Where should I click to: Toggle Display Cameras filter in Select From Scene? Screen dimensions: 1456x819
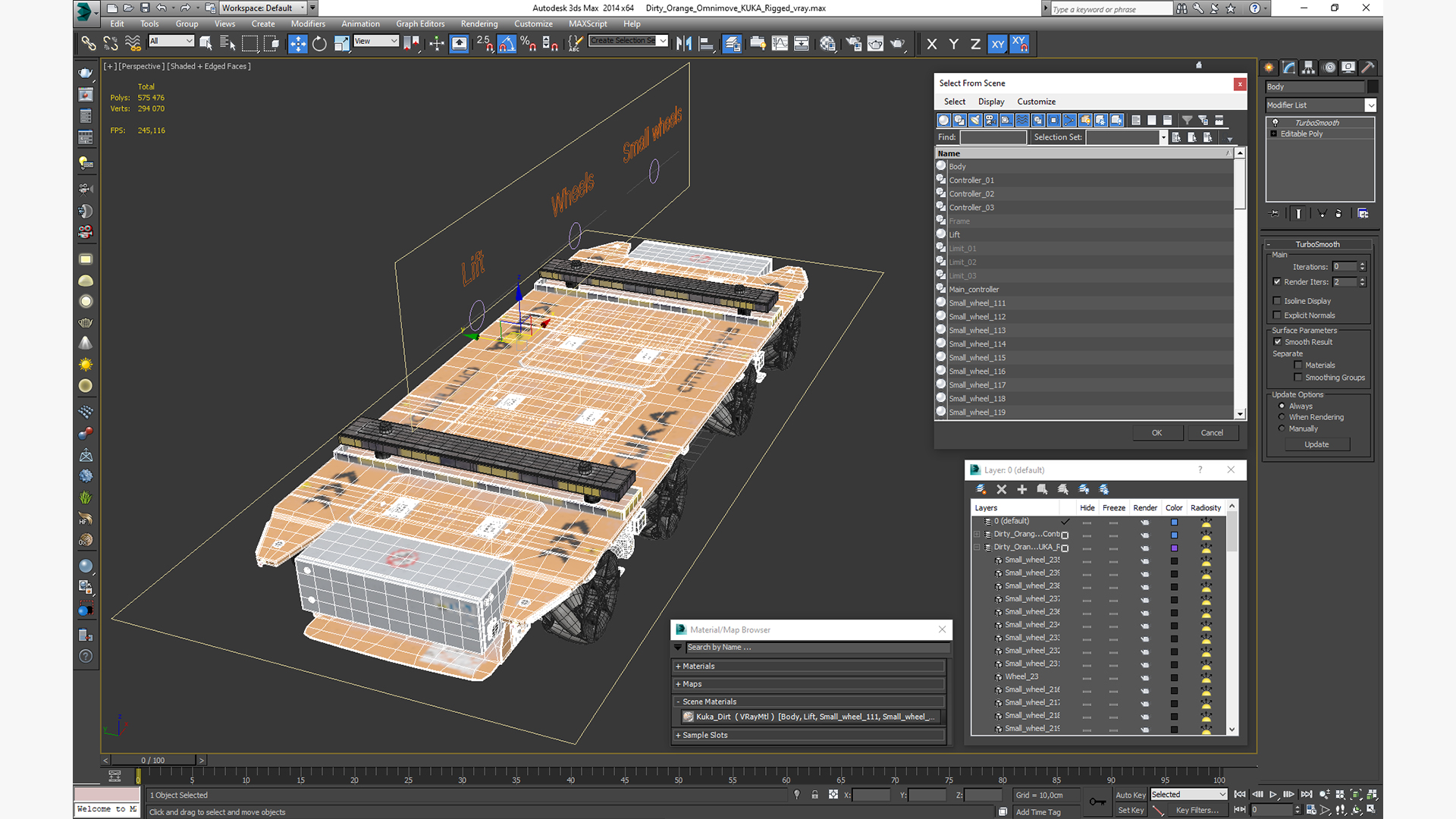[990, 120]
